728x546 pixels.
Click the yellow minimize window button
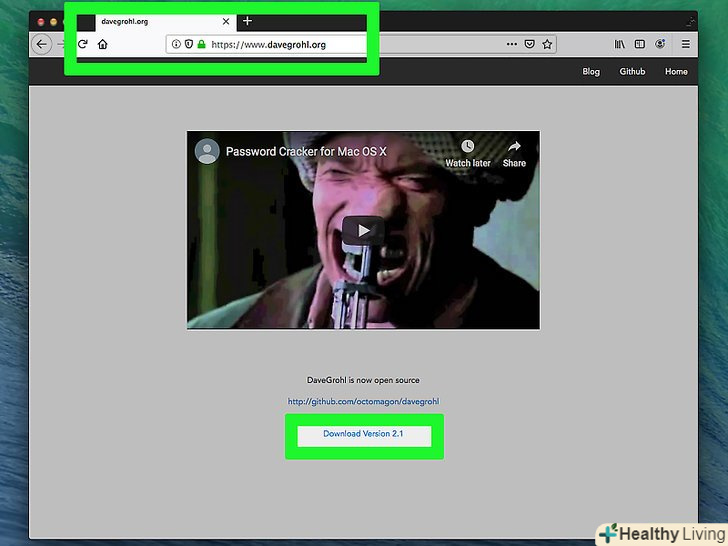point(53,22)
